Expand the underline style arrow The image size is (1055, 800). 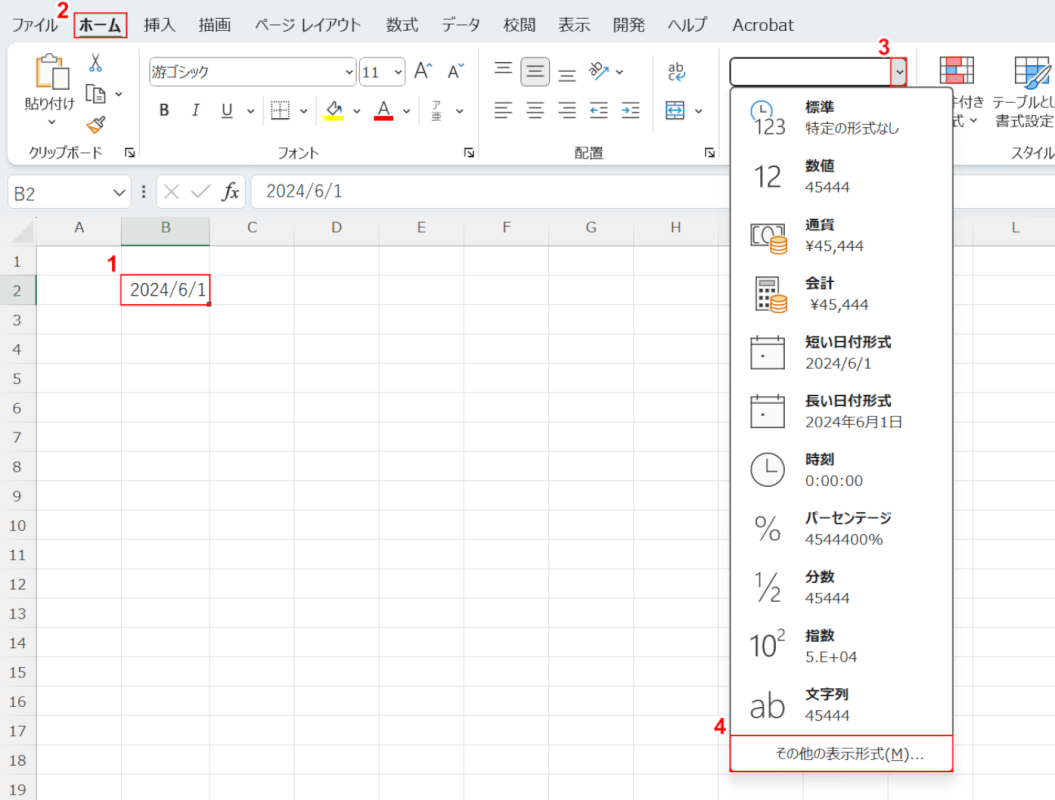250,111
